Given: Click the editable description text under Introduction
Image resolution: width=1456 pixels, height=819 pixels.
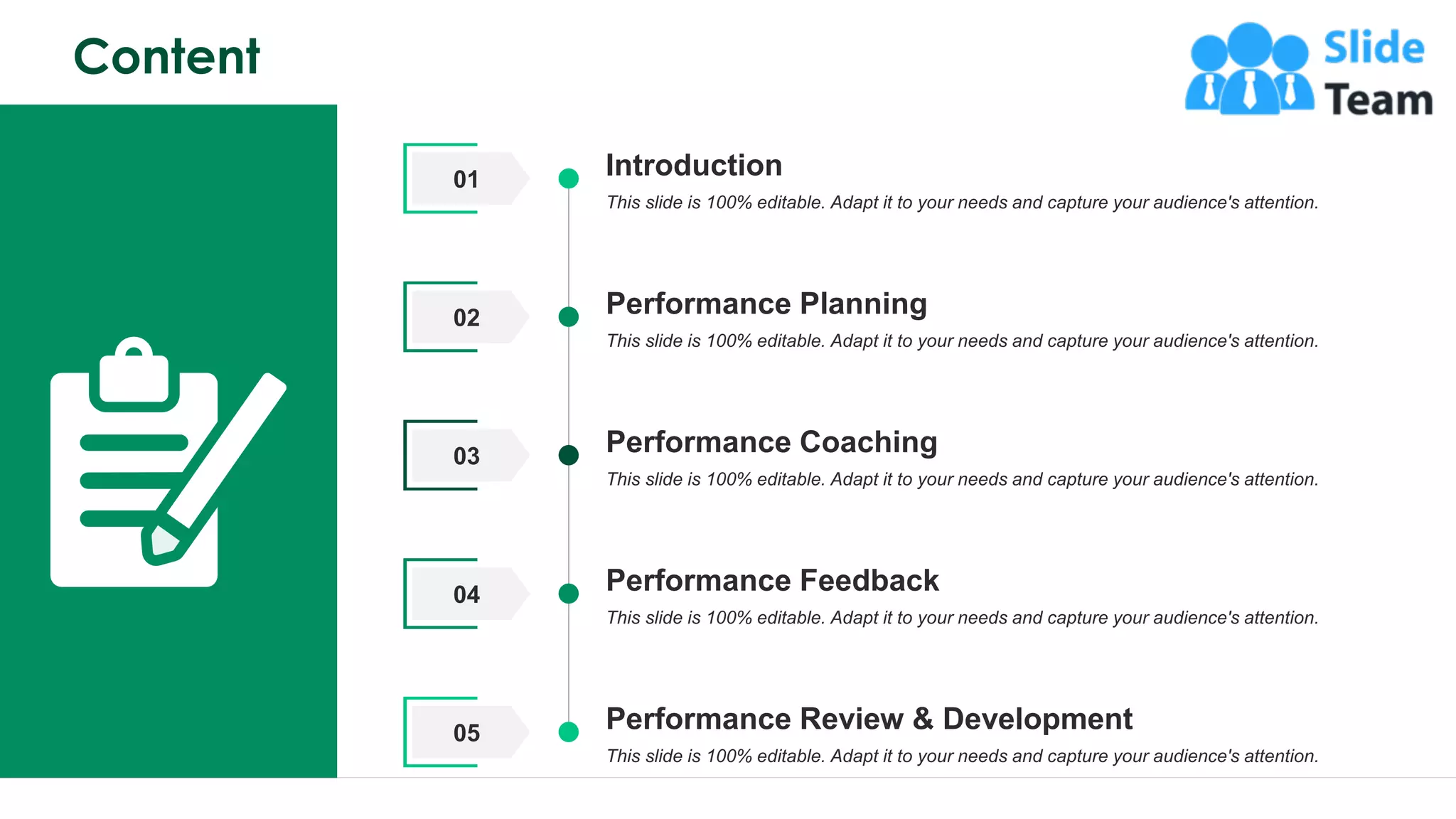Looking at the screenshot, I should [x=962, y=203].
